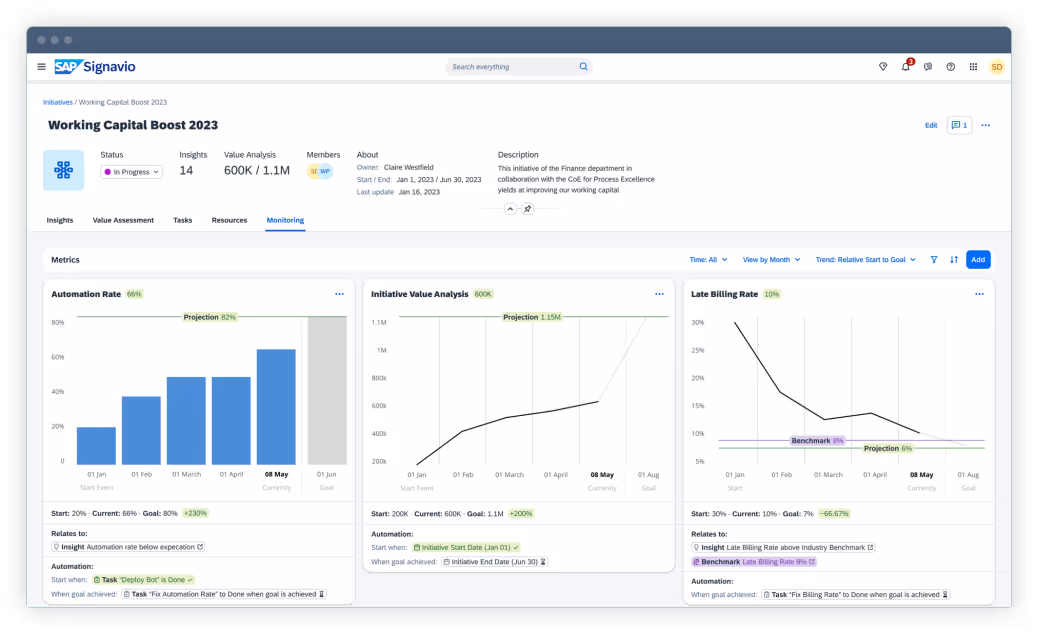This screenshot has height=634, width=1038.
Task: Click the Projection 6% chart label
Action: (x=888, y=449)
